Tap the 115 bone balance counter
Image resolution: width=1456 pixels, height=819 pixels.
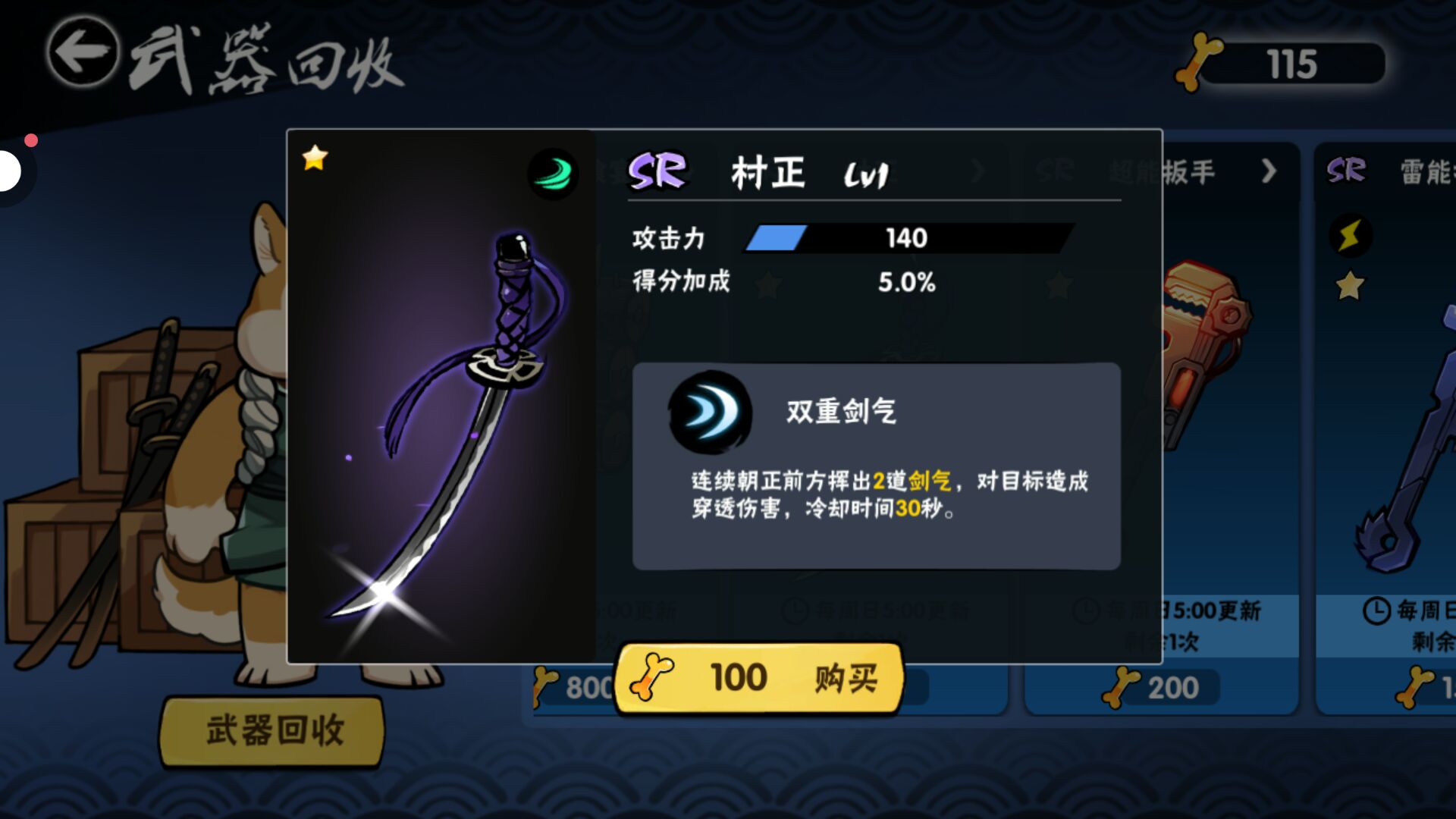(x=1292, y=64)
